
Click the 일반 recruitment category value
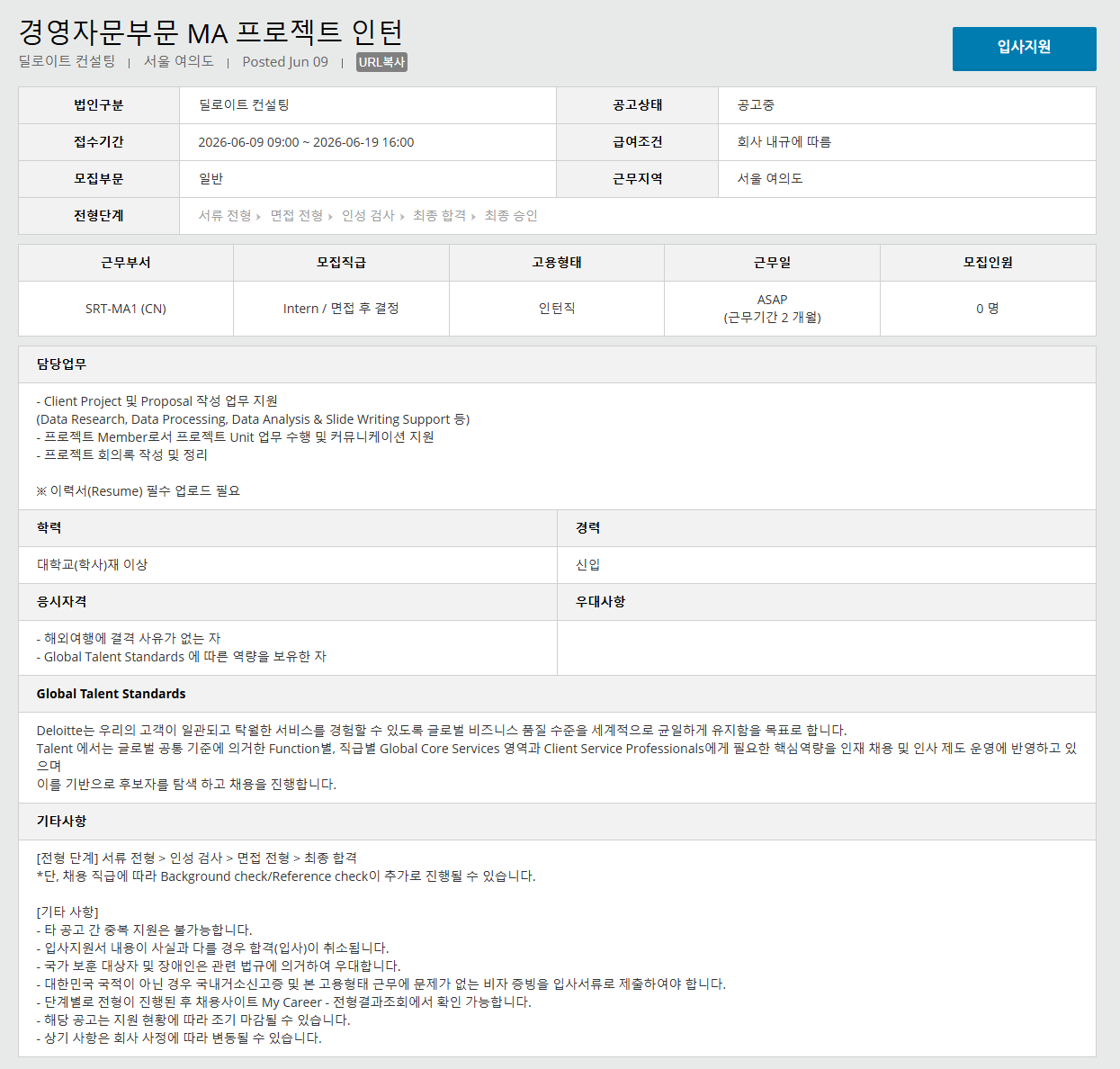tap(211, 179)
